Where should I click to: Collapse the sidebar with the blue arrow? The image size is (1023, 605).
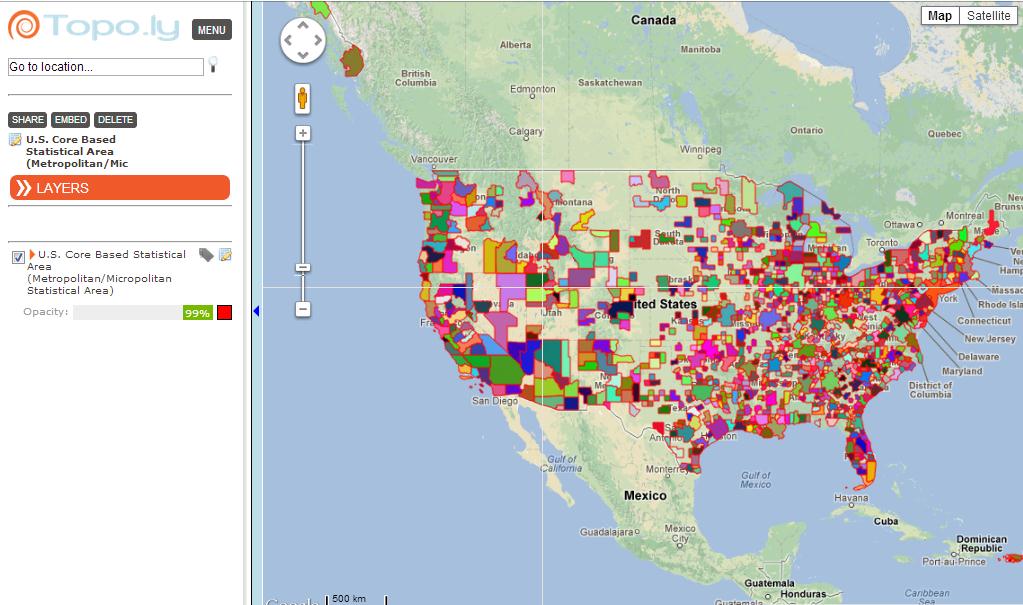(x=256, y=312)
